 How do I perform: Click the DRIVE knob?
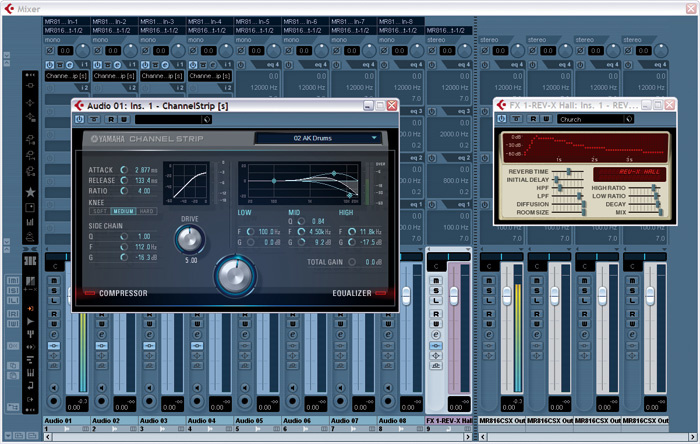pos(189,238)
